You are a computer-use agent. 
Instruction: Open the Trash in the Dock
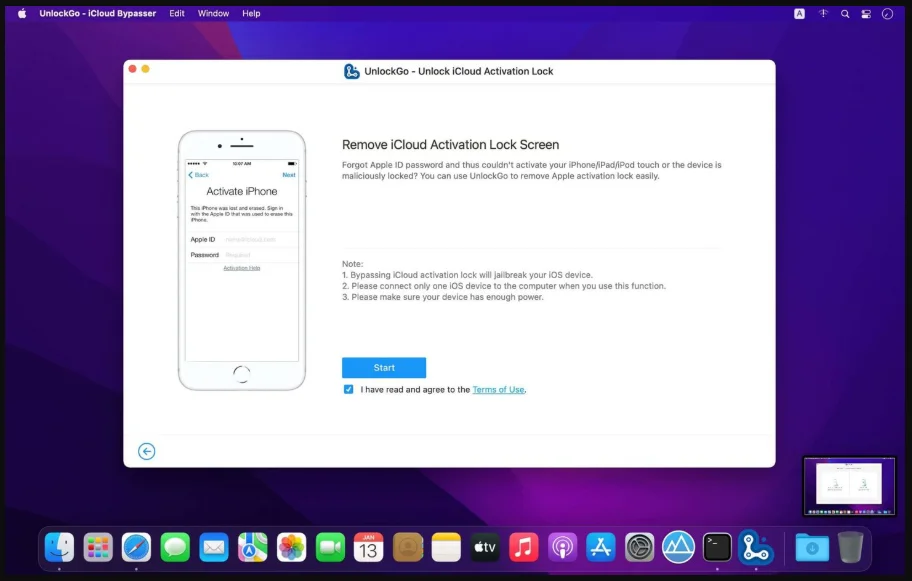coord(850,547)
